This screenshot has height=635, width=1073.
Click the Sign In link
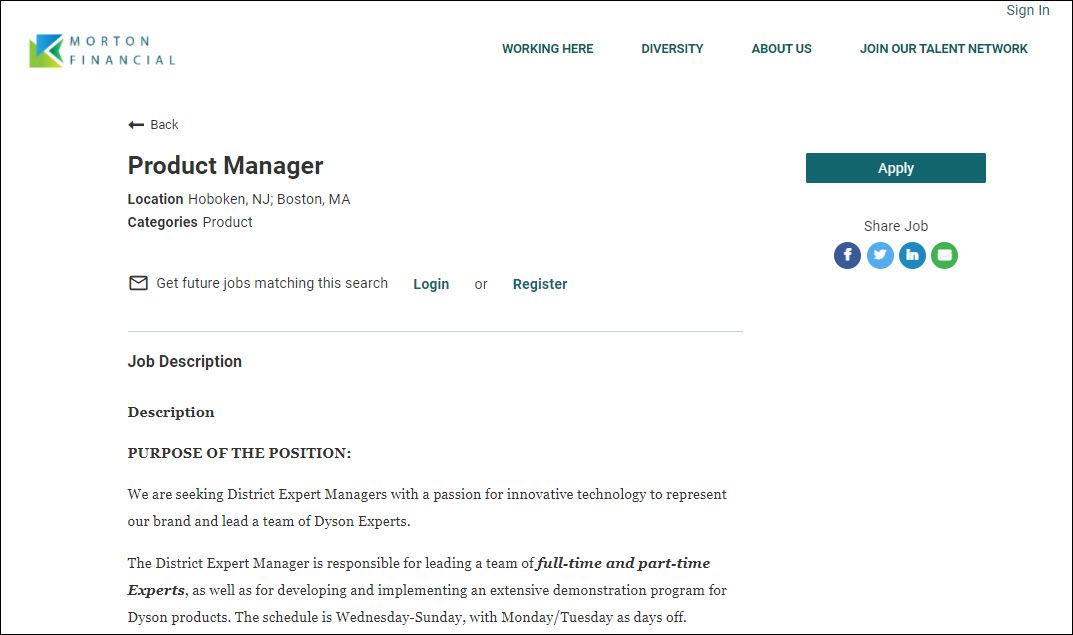(1027, 11)
